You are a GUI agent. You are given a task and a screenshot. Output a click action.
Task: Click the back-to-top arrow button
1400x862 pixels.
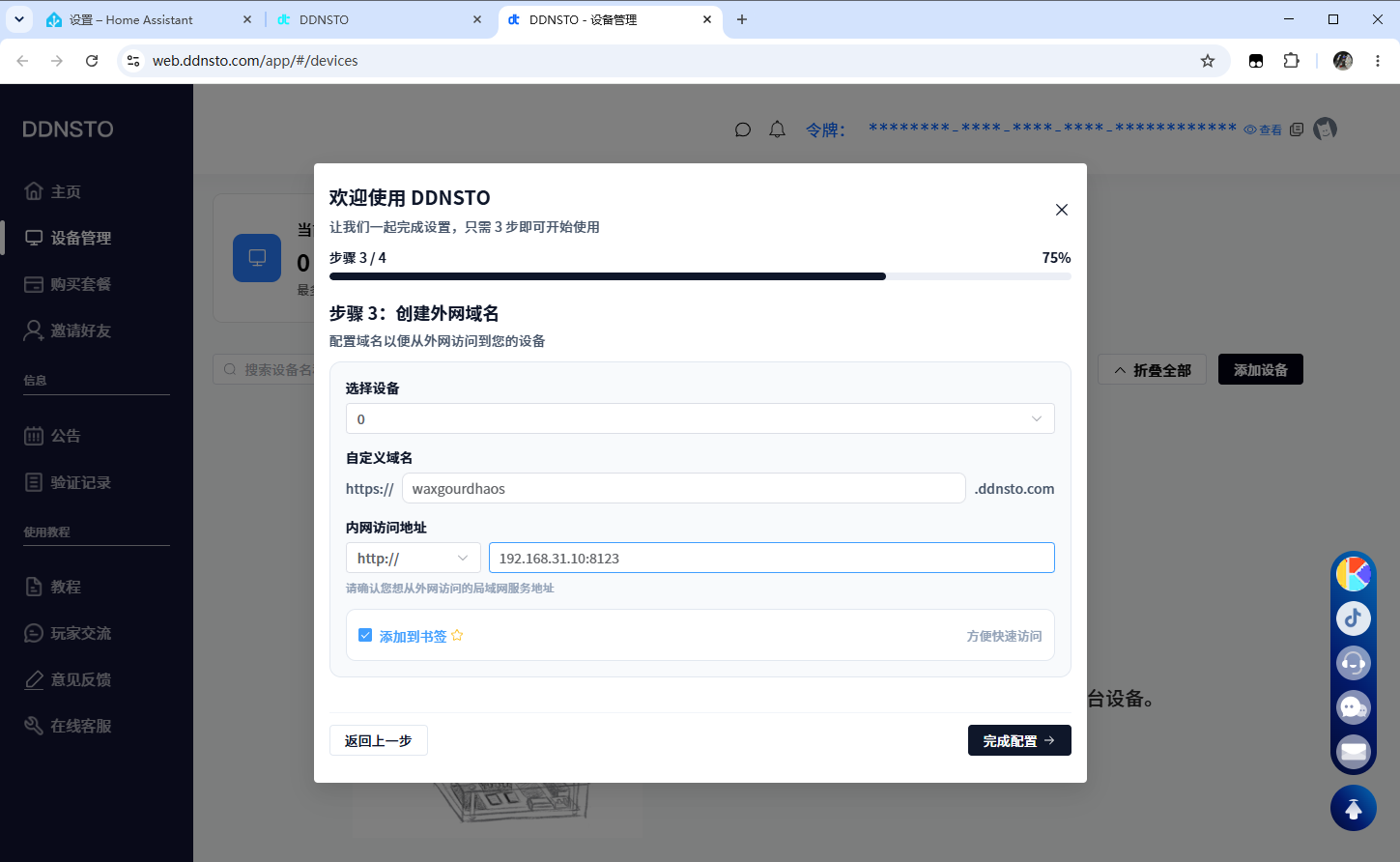point(1354,808)
